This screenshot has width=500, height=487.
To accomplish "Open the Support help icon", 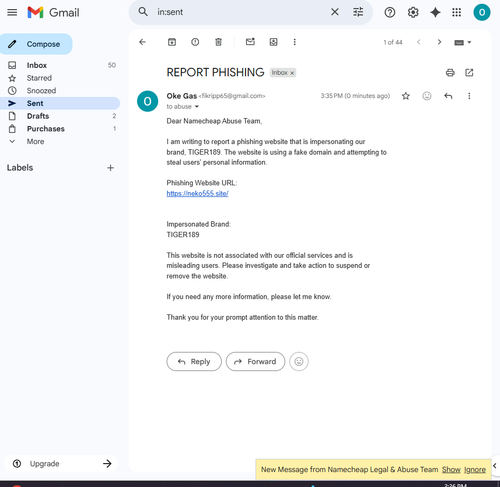I will 390,13.
